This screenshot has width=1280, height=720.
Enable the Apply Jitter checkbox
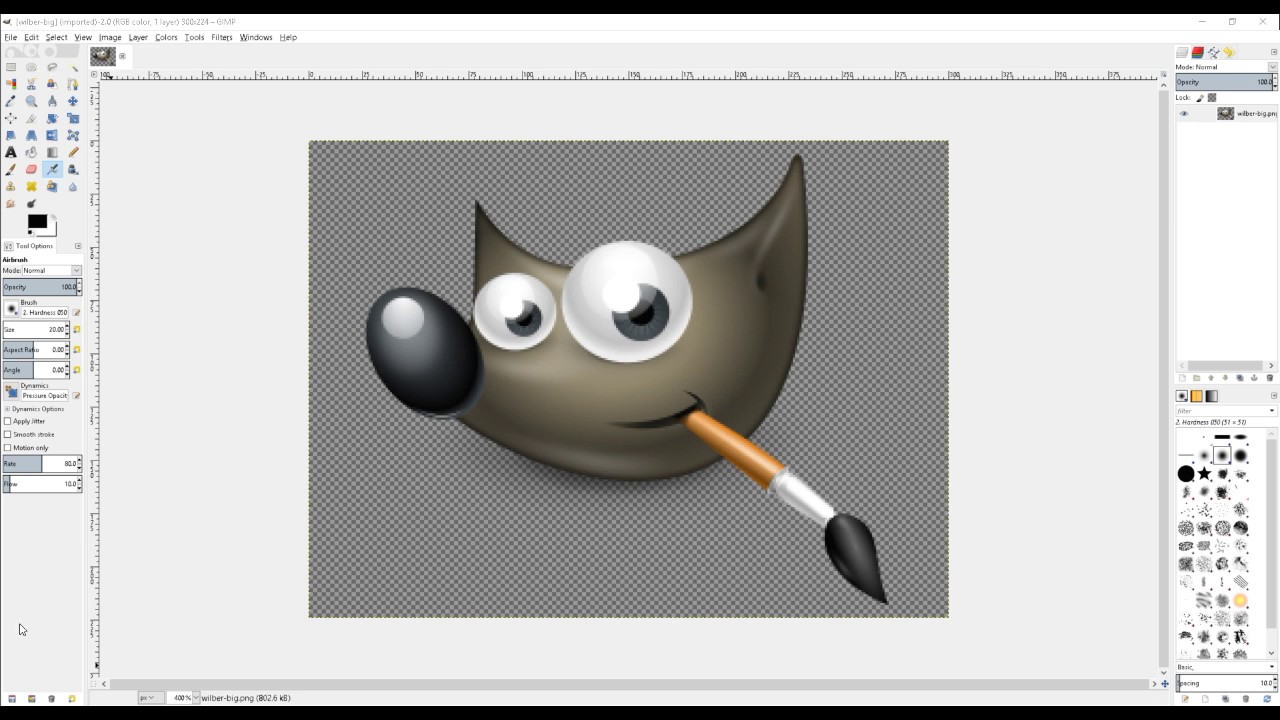coord(8,421)
